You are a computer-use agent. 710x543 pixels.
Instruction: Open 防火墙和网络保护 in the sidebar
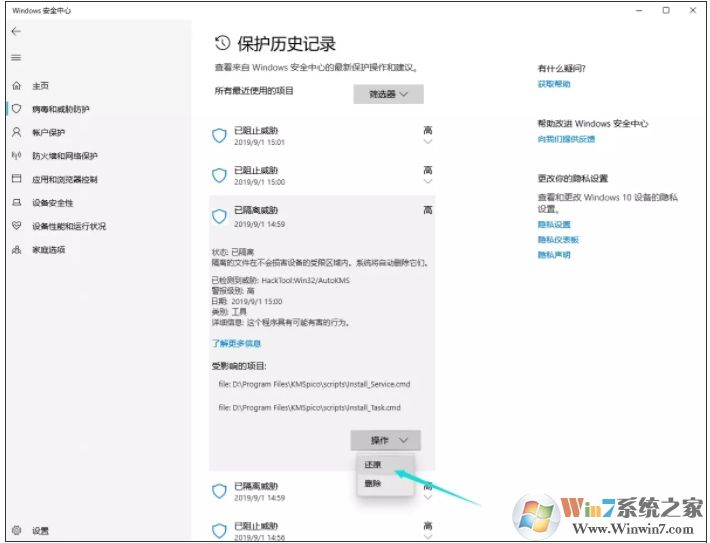point(65,156)
